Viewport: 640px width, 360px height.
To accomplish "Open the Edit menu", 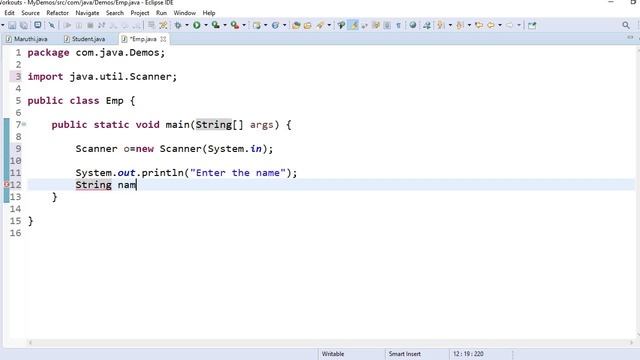I will coord(9,13).
